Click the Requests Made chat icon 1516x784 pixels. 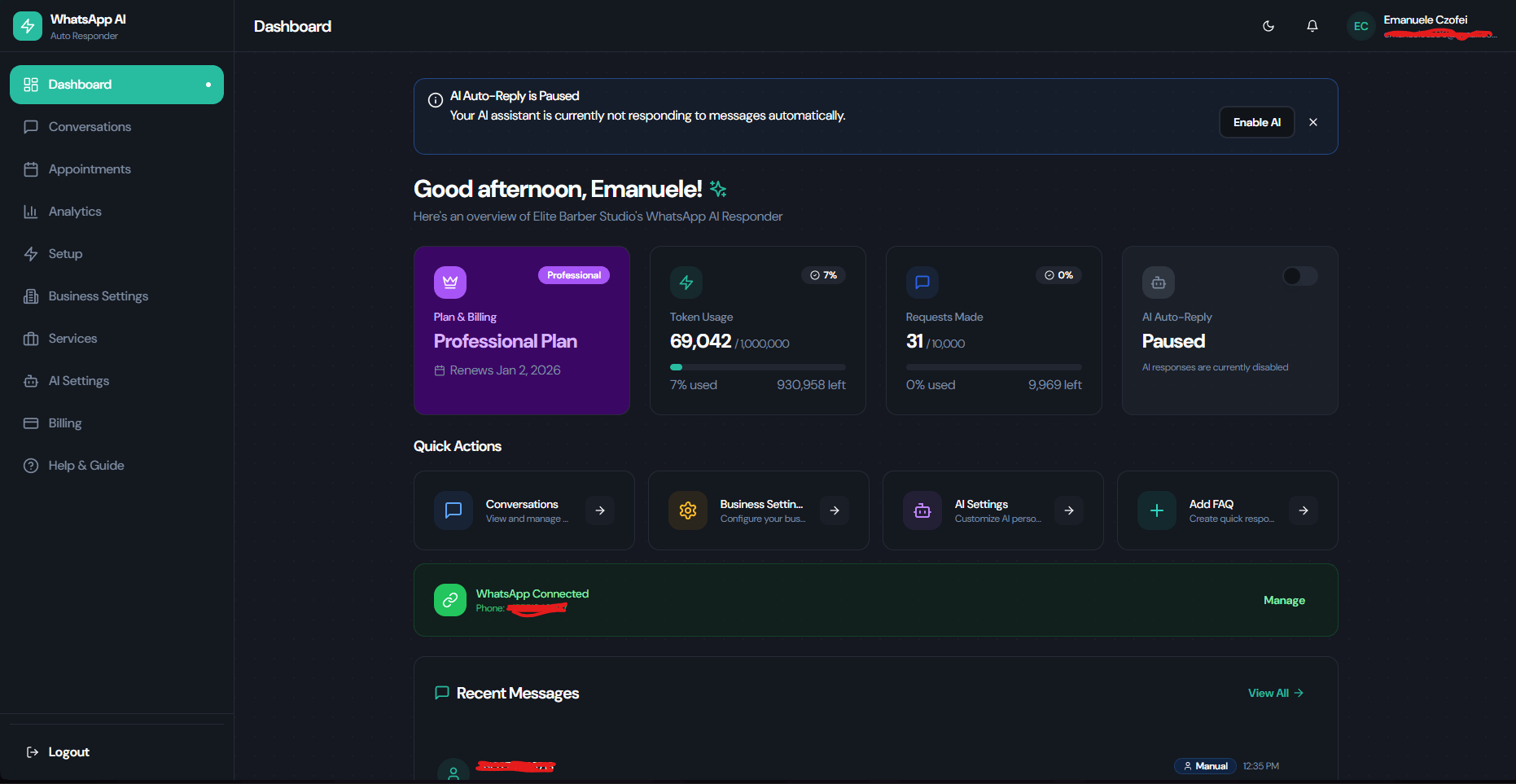[x=922, y=283]
